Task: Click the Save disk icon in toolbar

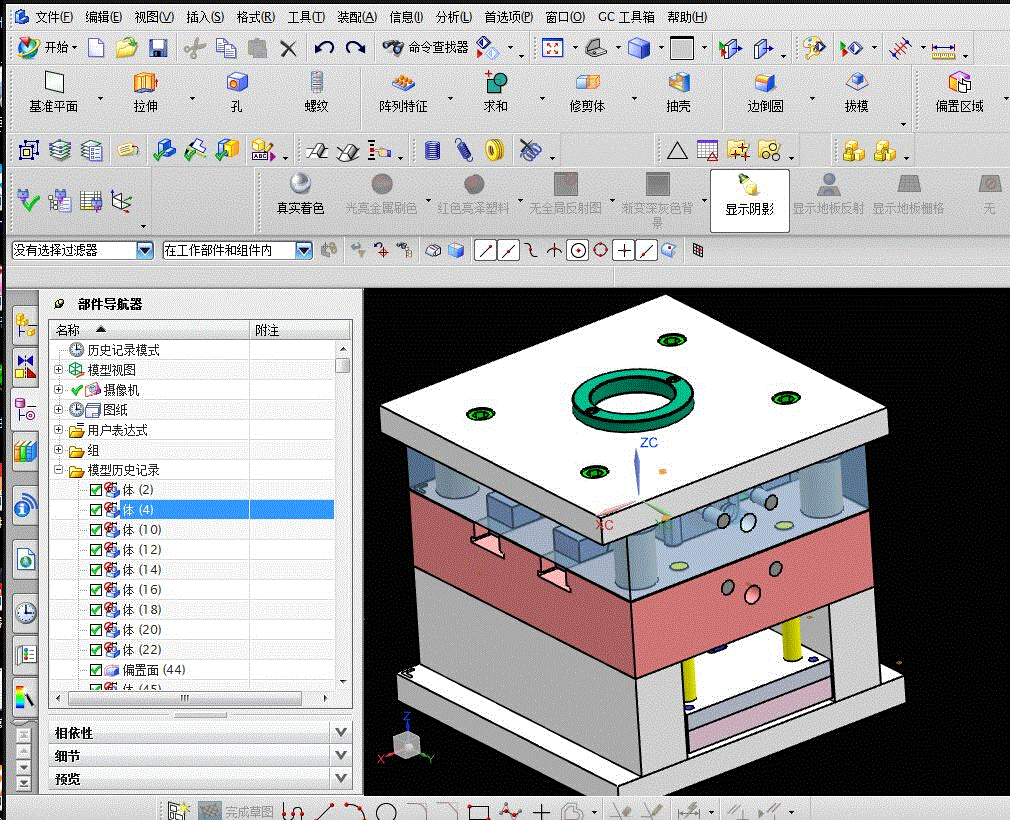Action: click(157, 47)
